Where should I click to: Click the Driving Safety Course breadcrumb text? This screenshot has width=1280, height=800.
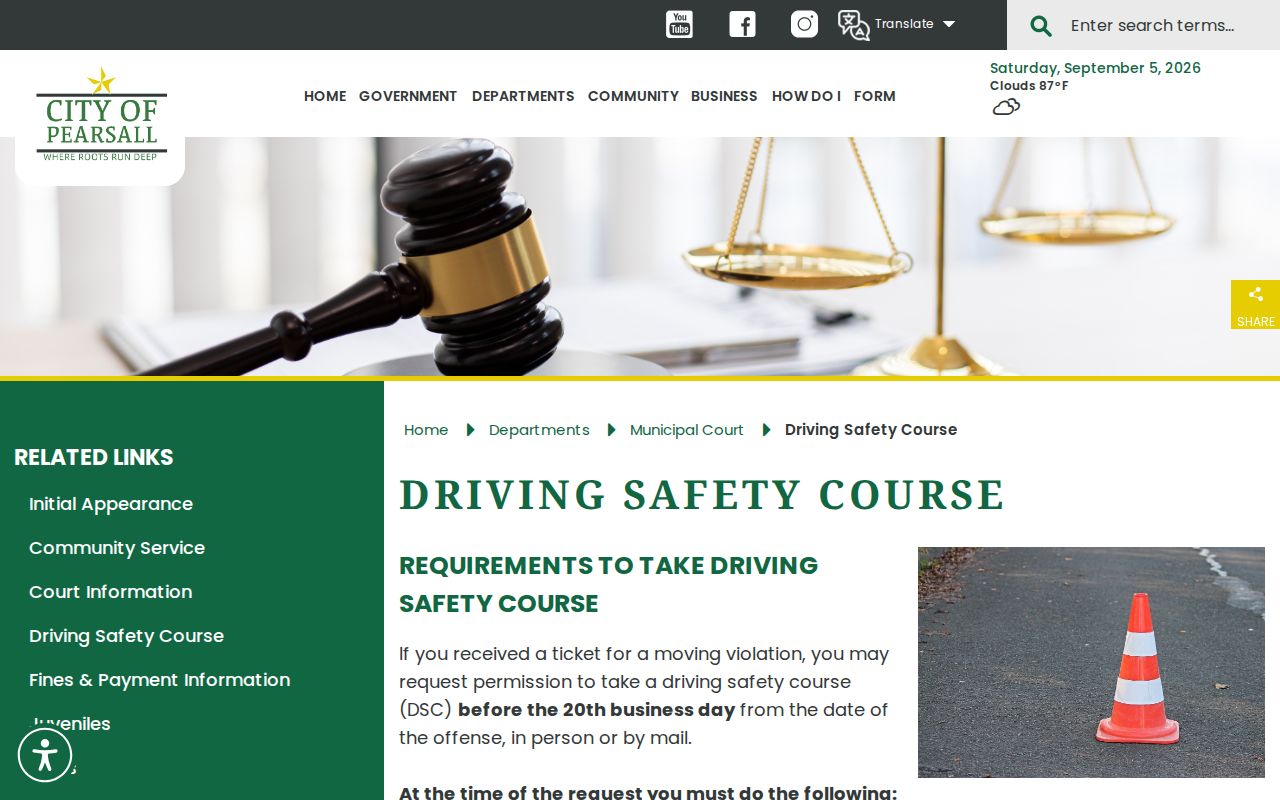871,430
